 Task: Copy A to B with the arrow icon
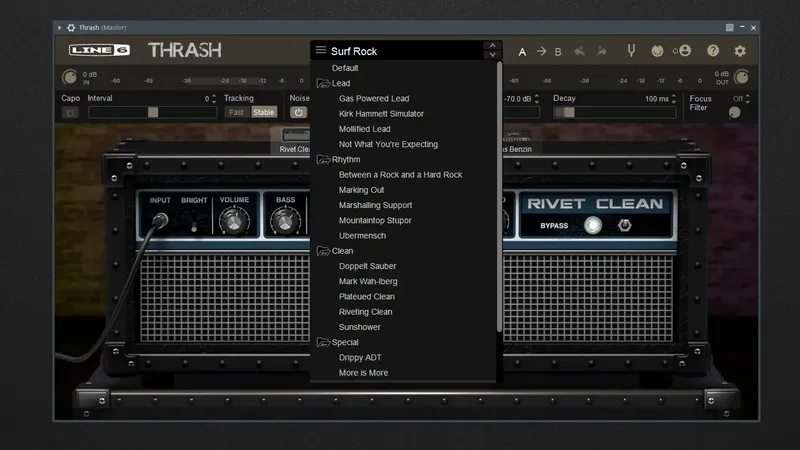point(541,51)
